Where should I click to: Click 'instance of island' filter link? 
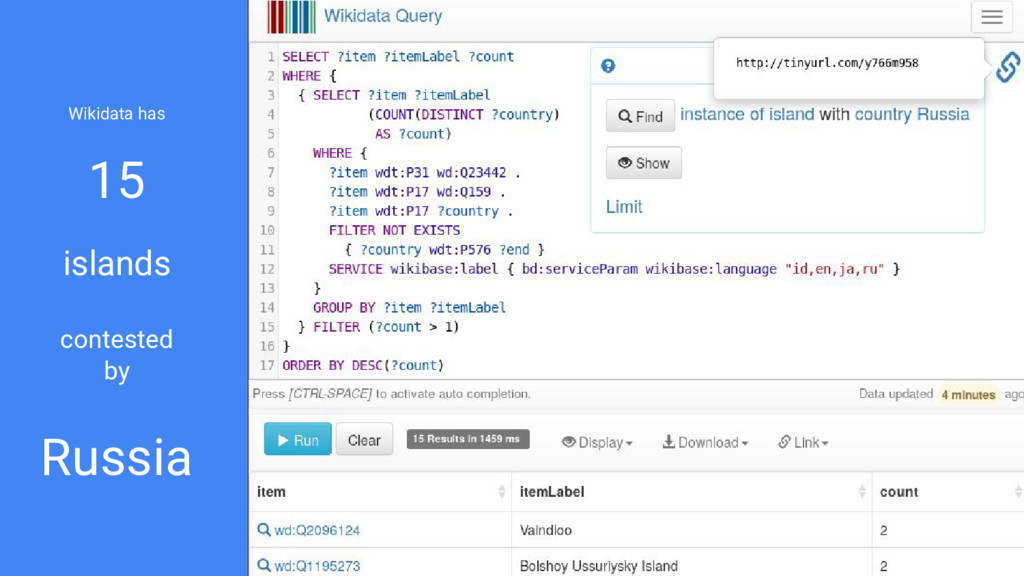(x=747, y=114)
